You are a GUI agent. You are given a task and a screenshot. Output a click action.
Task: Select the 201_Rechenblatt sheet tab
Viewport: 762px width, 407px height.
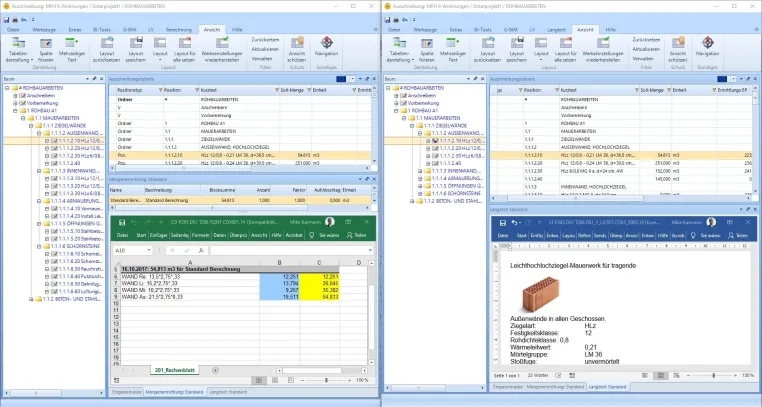(x=174, y=370)
